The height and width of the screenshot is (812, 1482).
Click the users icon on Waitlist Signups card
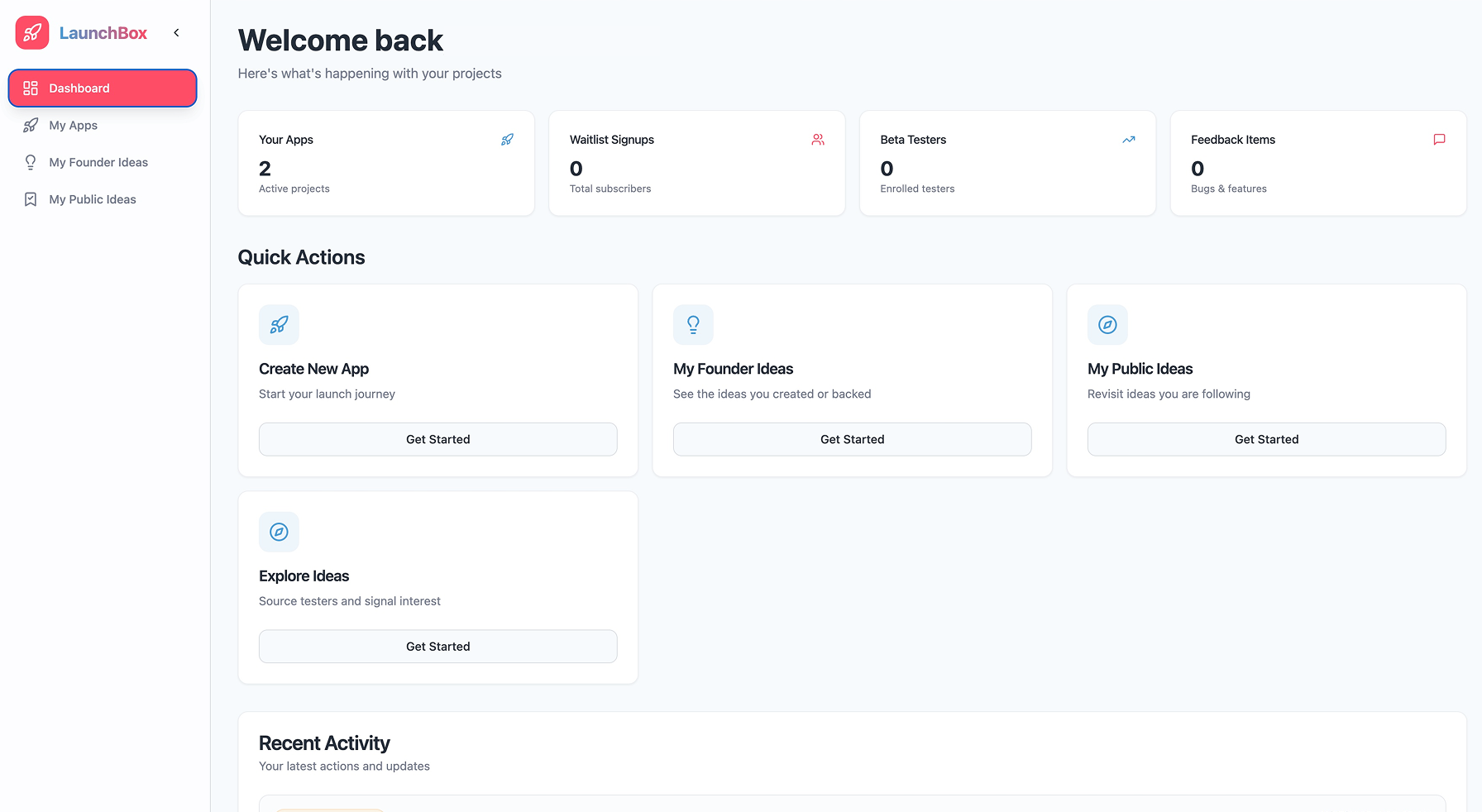pyautogui.click(x=817, y=140)
